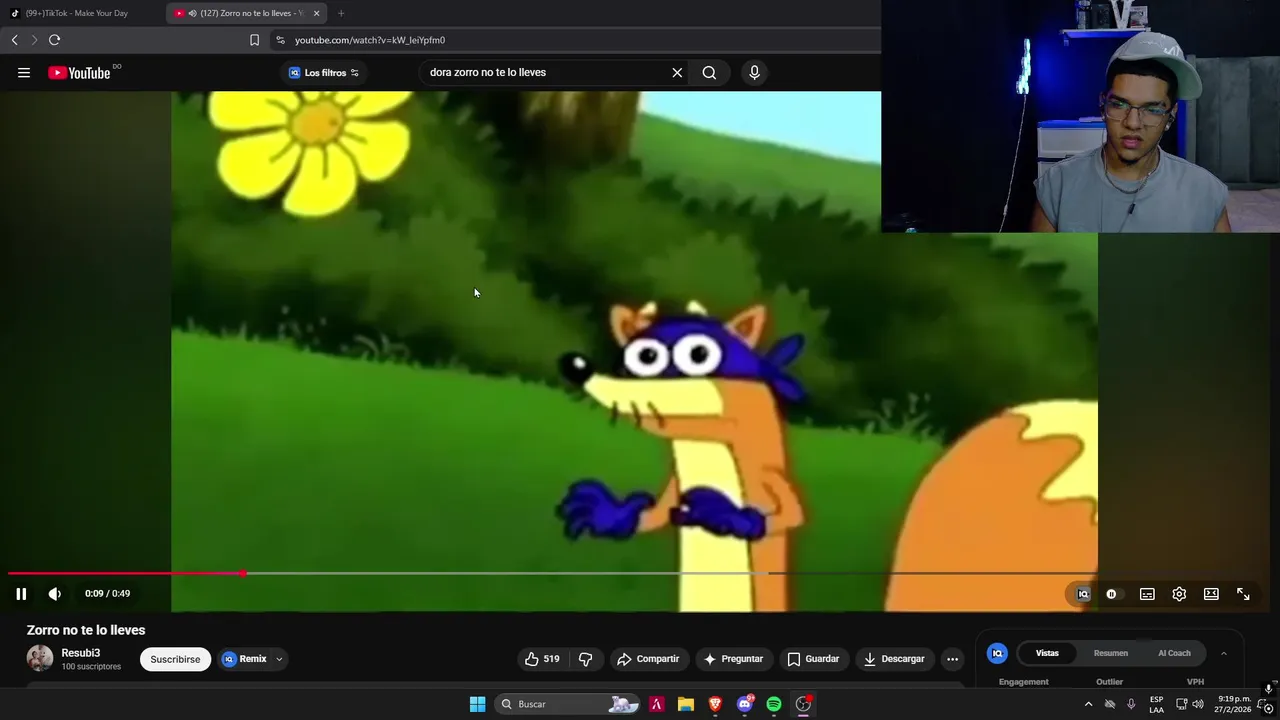Image resolution: width=1280 pixels, height=720 pixels.
Task: Go to the YouTube home logo
Action: click(x=79, y=72)
